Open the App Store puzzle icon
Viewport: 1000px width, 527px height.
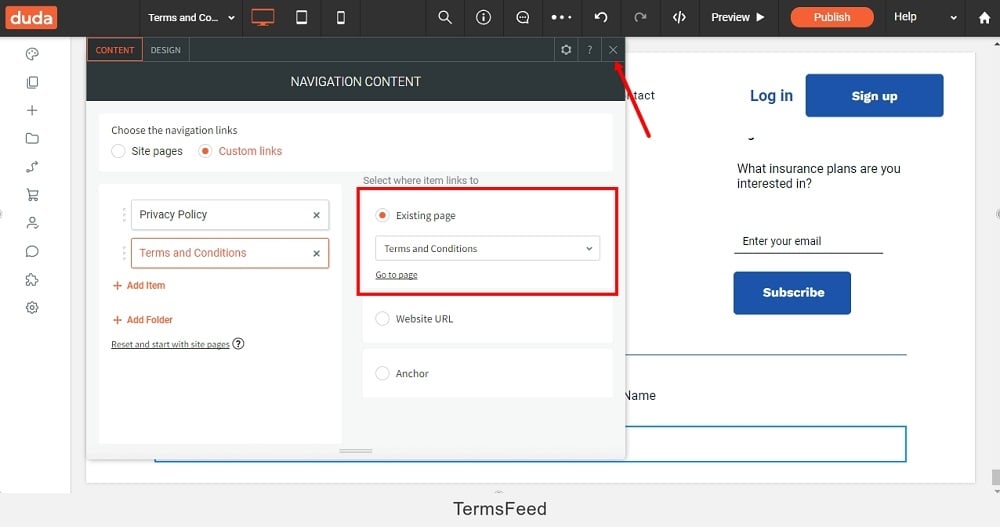coord(32,279)
